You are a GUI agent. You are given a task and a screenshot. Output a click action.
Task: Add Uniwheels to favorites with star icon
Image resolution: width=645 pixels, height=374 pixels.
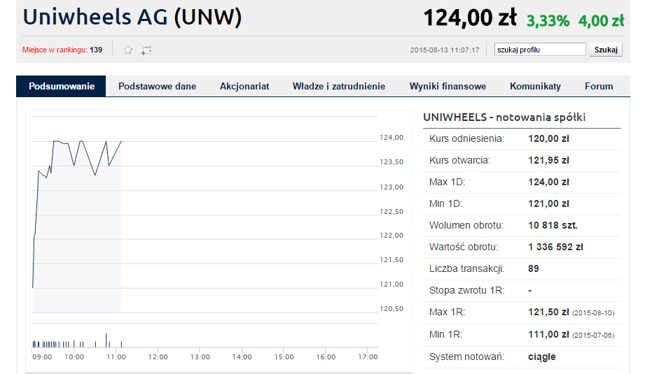coord(128,50)
